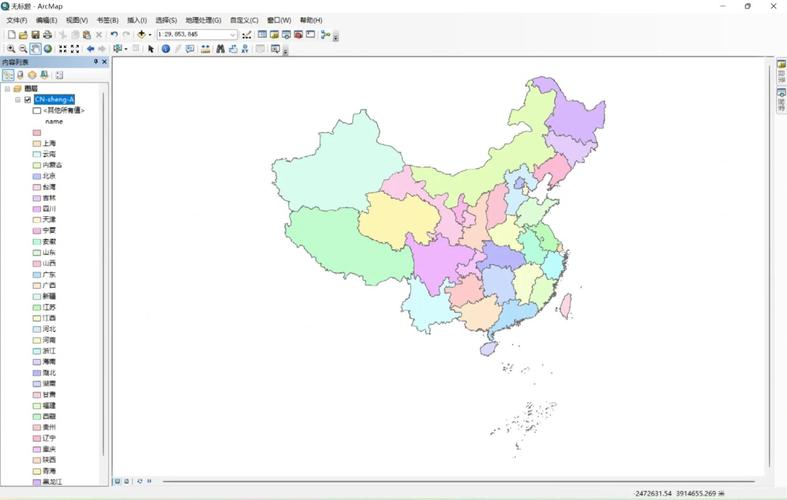Click the 广东 legend entry label
Viewport: 787px width, 500px height.
click(x=49, y=275)
